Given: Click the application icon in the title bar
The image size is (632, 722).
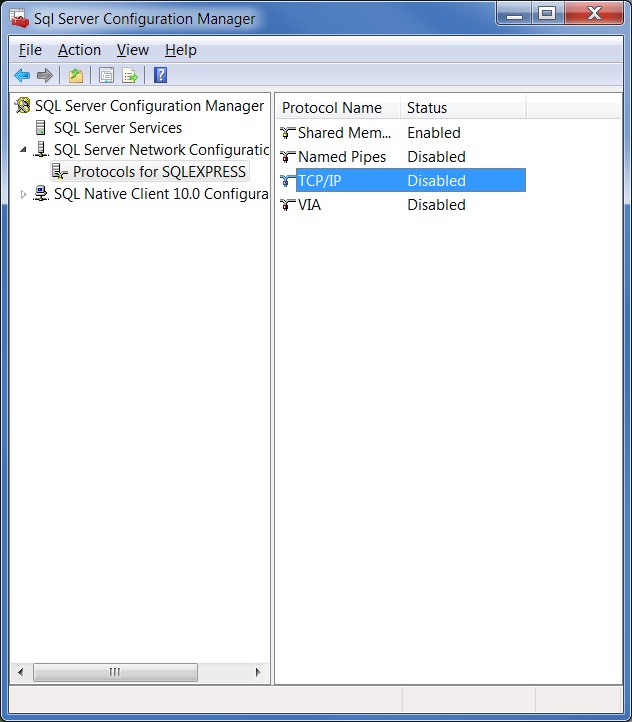Looking at the screenshot, I should tap(19, 18).
